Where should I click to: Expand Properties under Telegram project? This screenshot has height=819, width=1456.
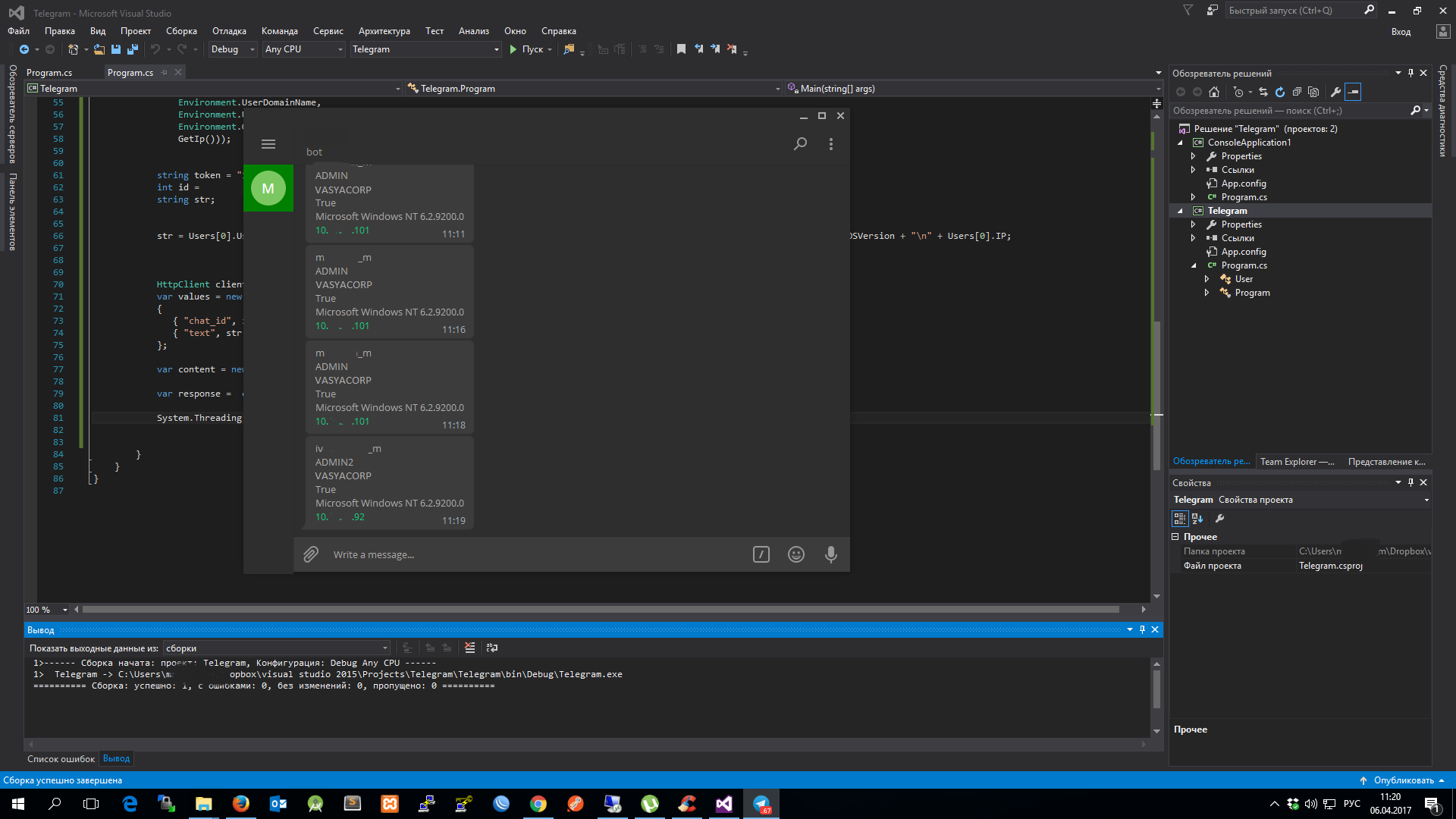click(1193, 224)
